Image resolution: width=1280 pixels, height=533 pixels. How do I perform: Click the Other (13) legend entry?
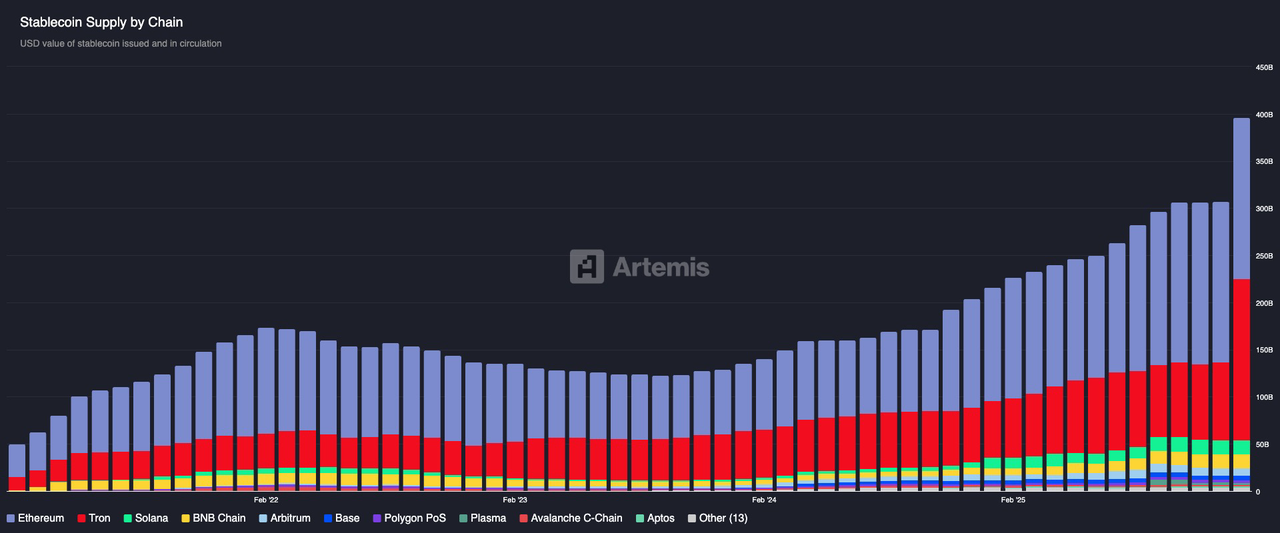coord(716,518)
